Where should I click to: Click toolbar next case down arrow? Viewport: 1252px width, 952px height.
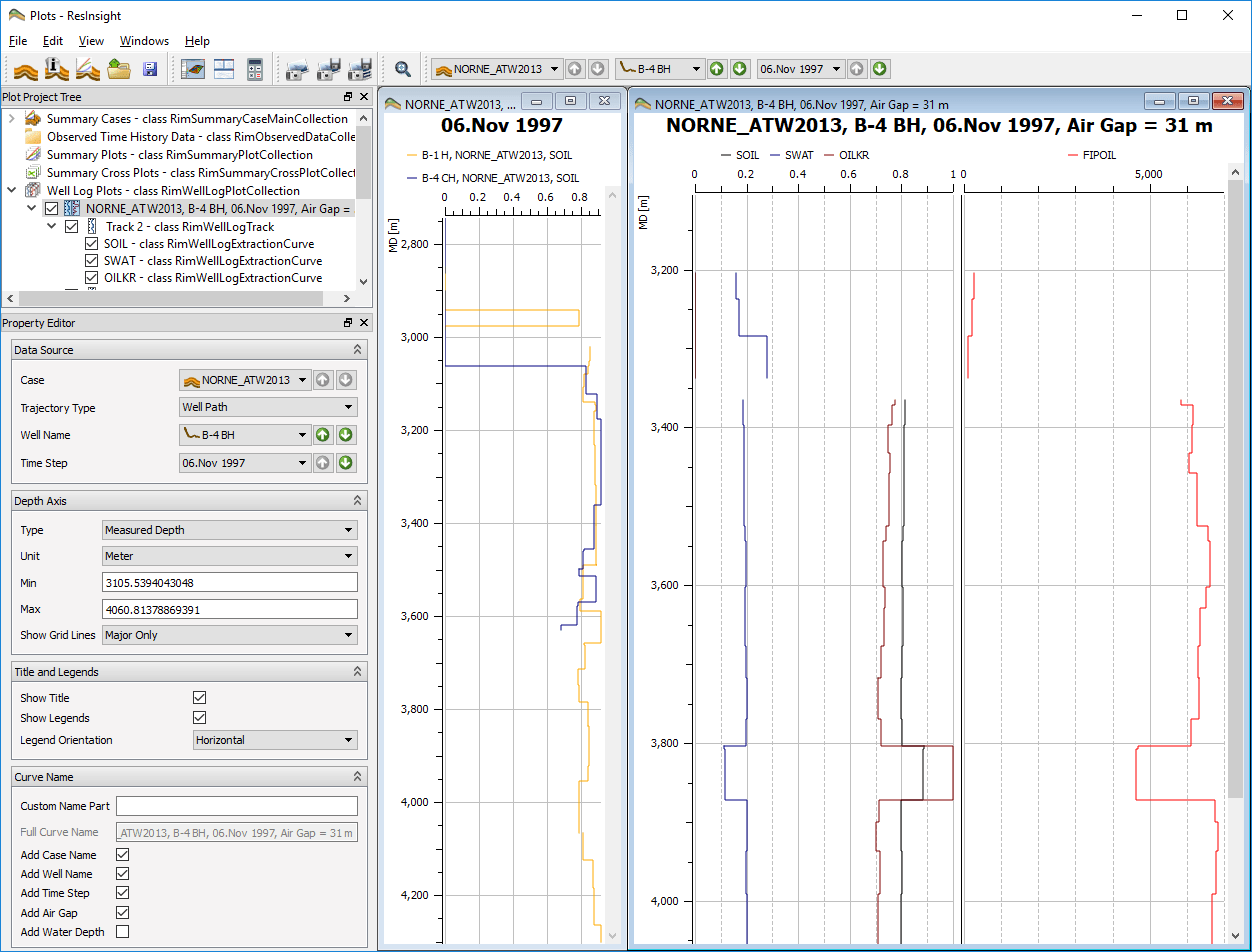click(x=597, y=69)
